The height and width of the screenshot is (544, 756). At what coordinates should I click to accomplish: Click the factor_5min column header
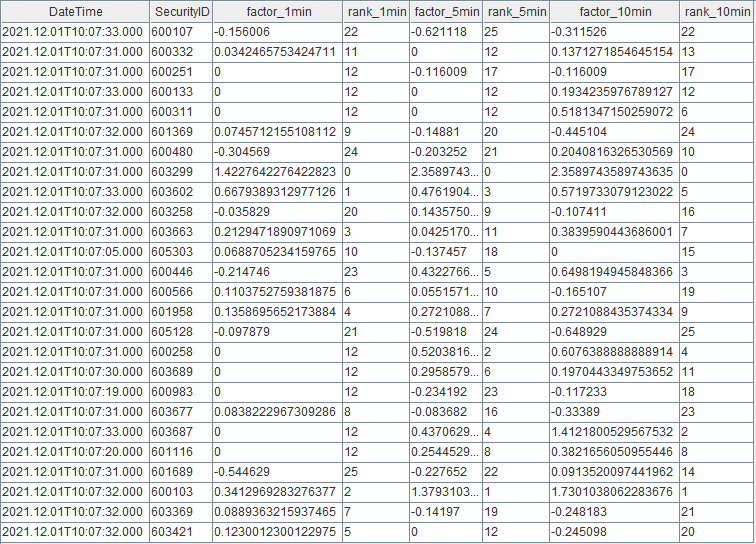click(445, 11)
